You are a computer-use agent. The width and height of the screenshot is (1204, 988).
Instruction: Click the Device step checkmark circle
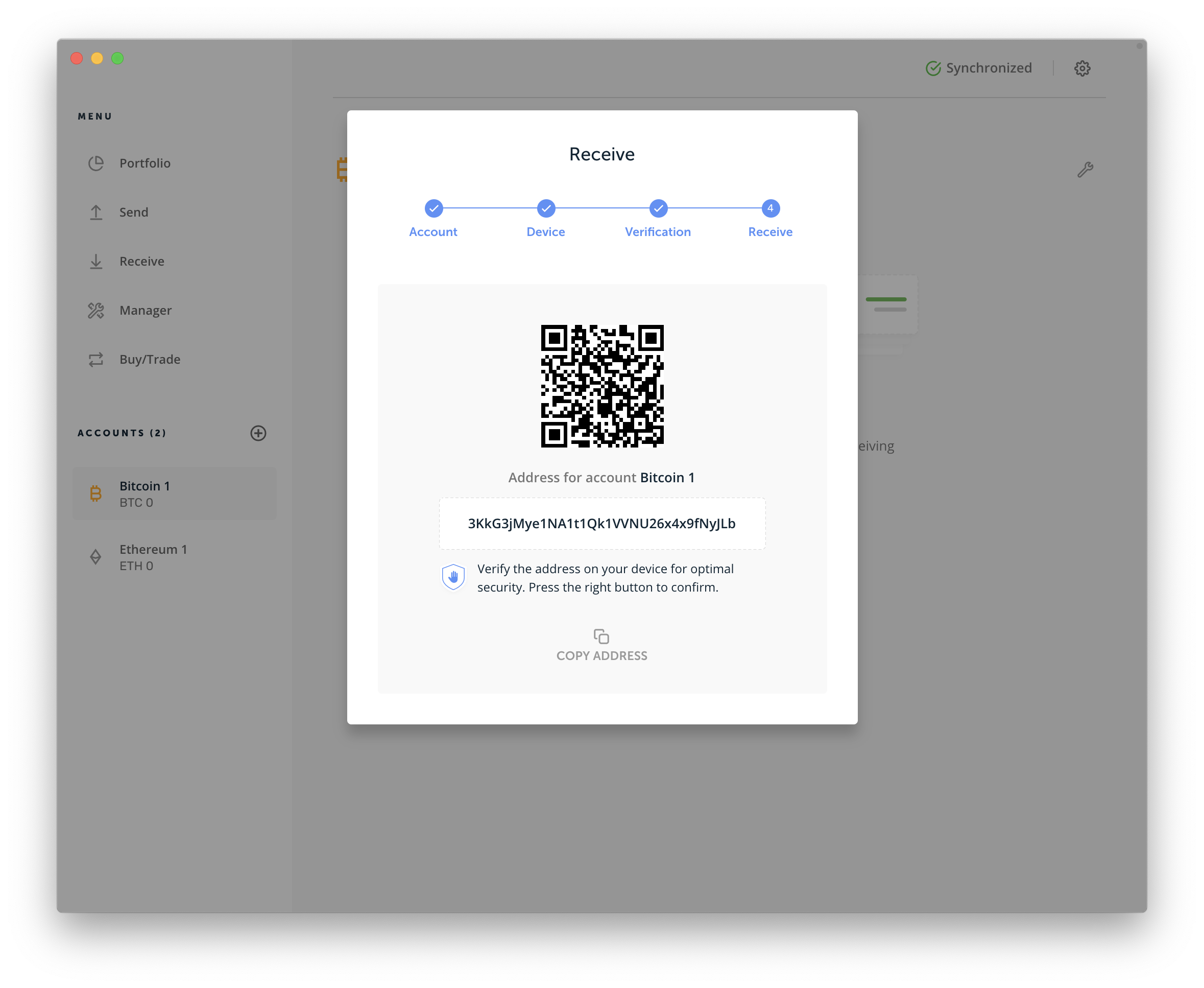pos(546,208)
